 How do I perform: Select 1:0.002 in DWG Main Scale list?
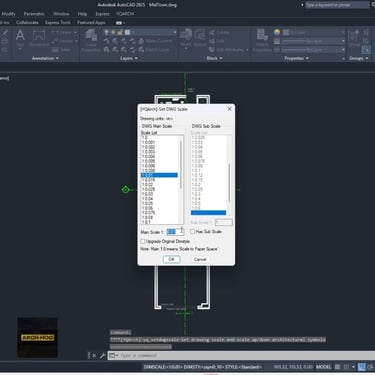point(148,147)
